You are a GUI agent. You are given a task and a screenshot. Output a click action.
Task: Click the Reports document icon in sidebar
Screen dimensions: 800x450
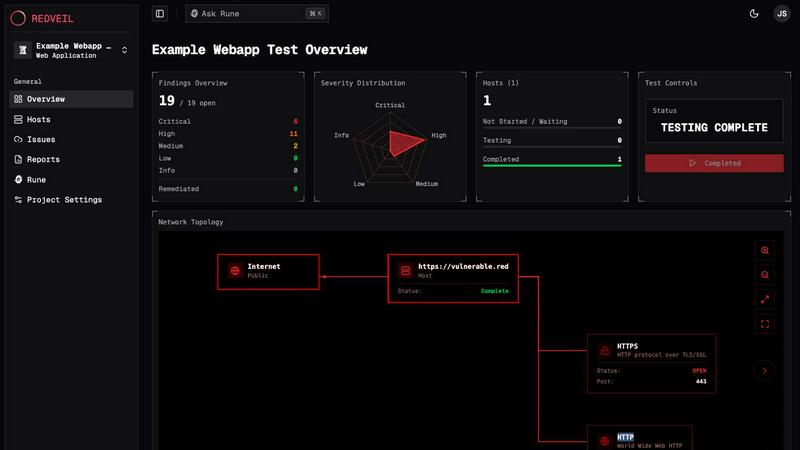18,159
